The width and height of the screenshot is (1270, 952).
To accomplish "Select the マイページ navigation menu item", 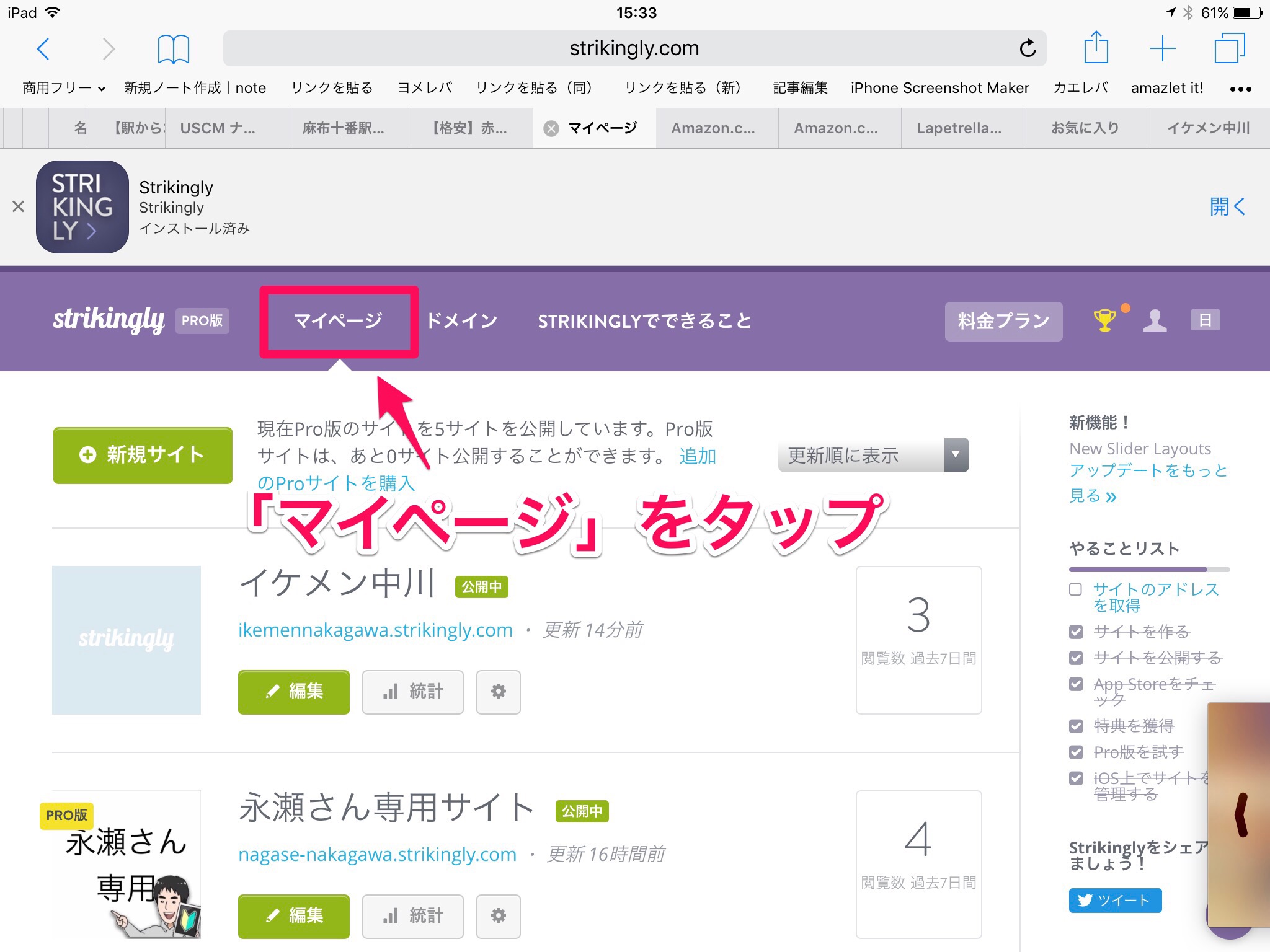I will (338, 321).
